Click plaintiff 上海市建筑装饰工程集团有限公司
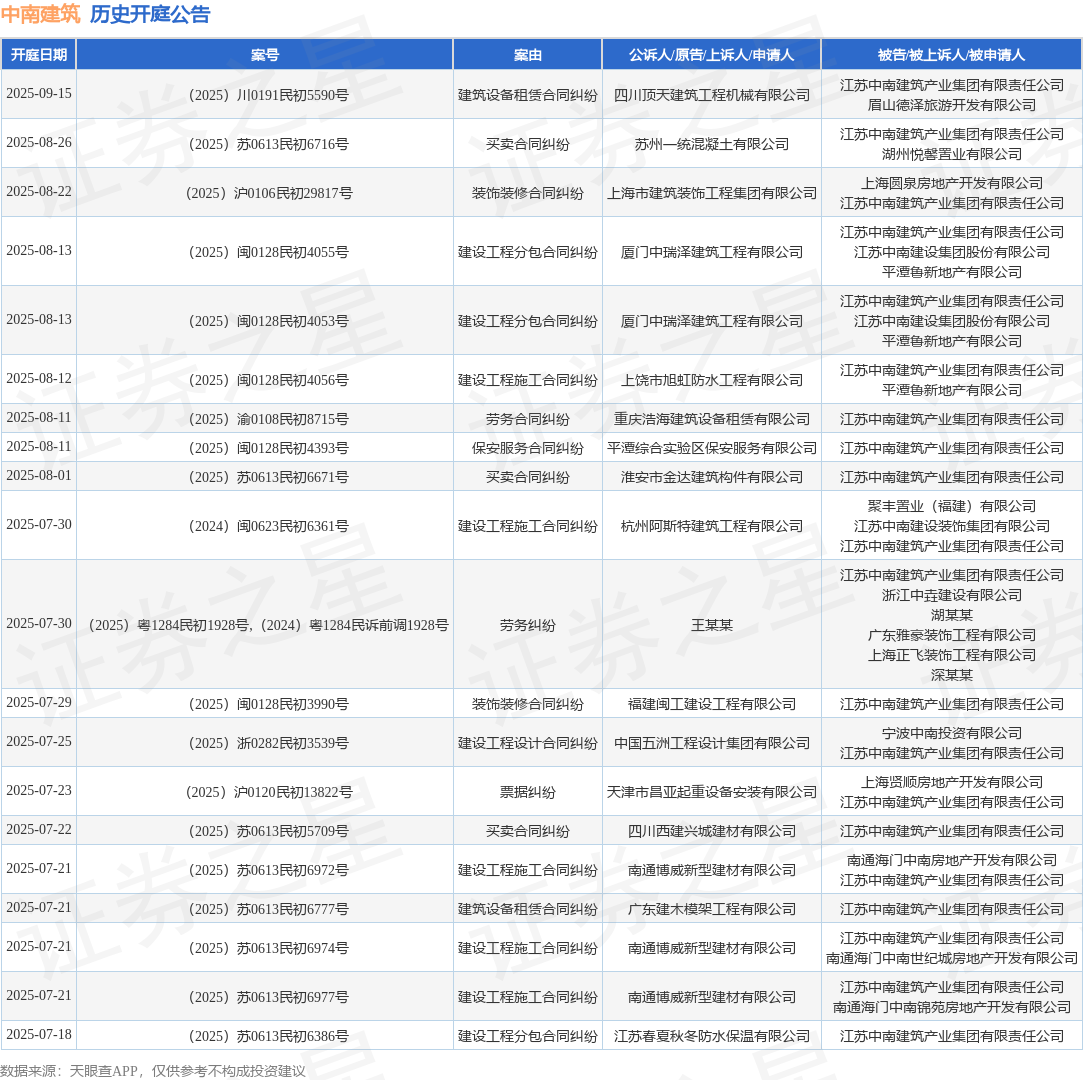The width and height of the screenshot is (1083, 1080). tap(711, 193)
